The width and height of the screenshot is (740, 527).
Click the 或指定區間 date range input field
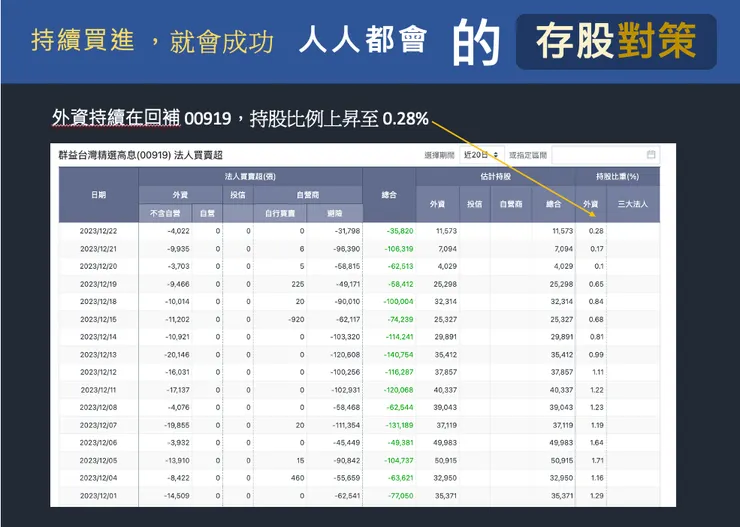point(605,155)
